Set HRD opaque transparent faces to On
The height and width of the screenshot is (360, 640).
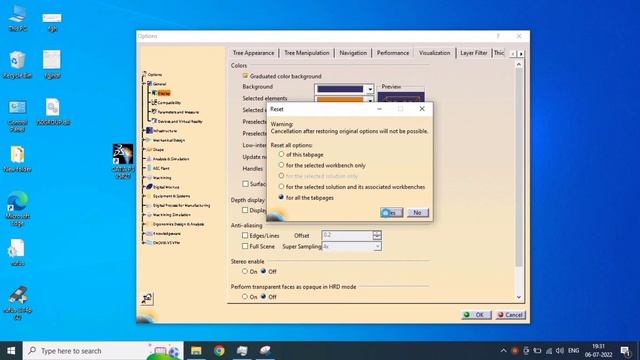point(245,297)
